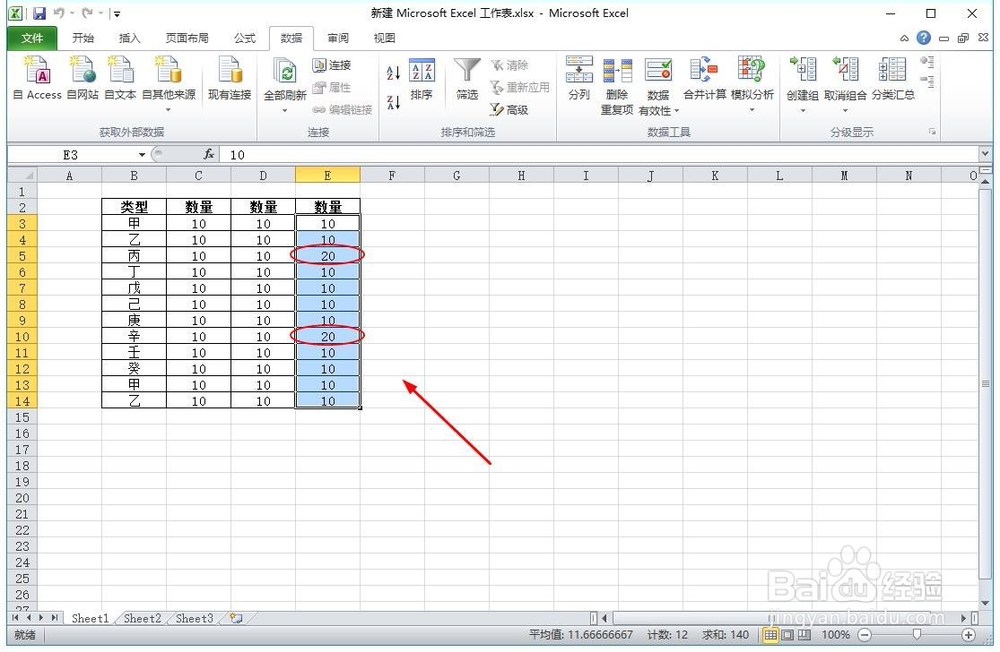Screen dimensions: 1000x652
Task: Refresh all data (全部刷新)
Action: pos(285,80)
